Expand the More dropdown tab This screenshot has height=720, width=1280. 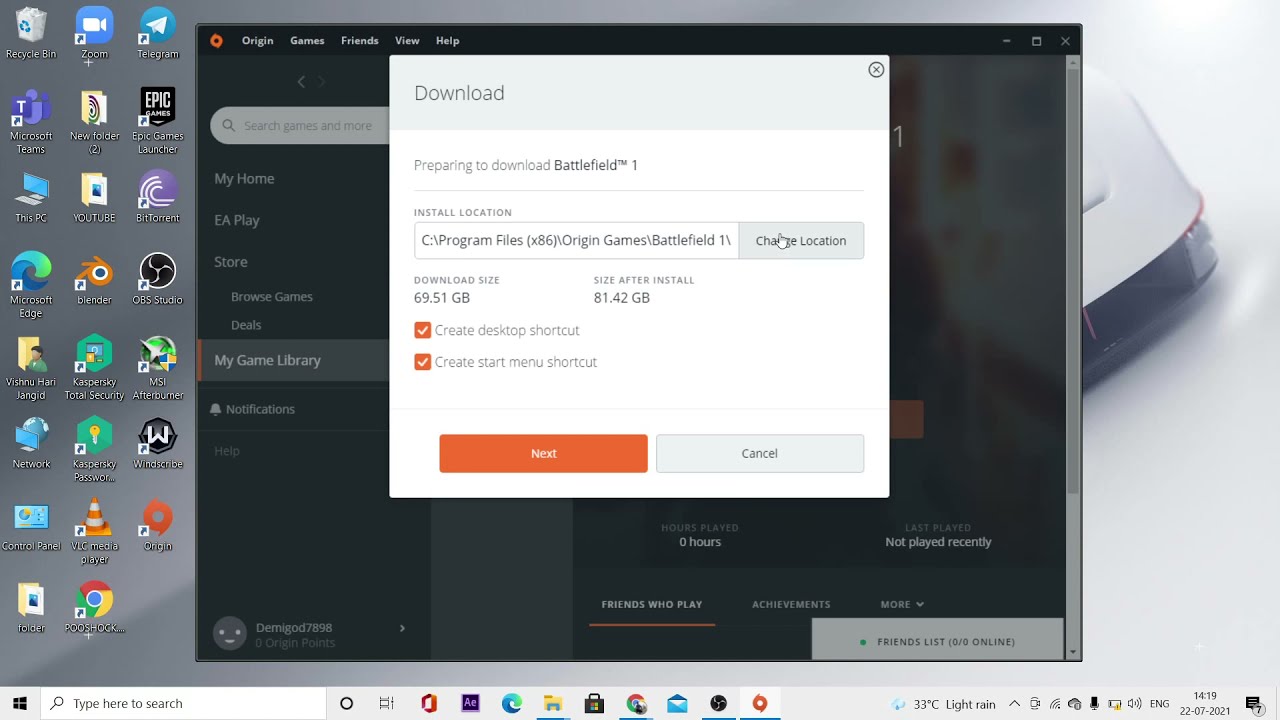click(x=902, y=604)
